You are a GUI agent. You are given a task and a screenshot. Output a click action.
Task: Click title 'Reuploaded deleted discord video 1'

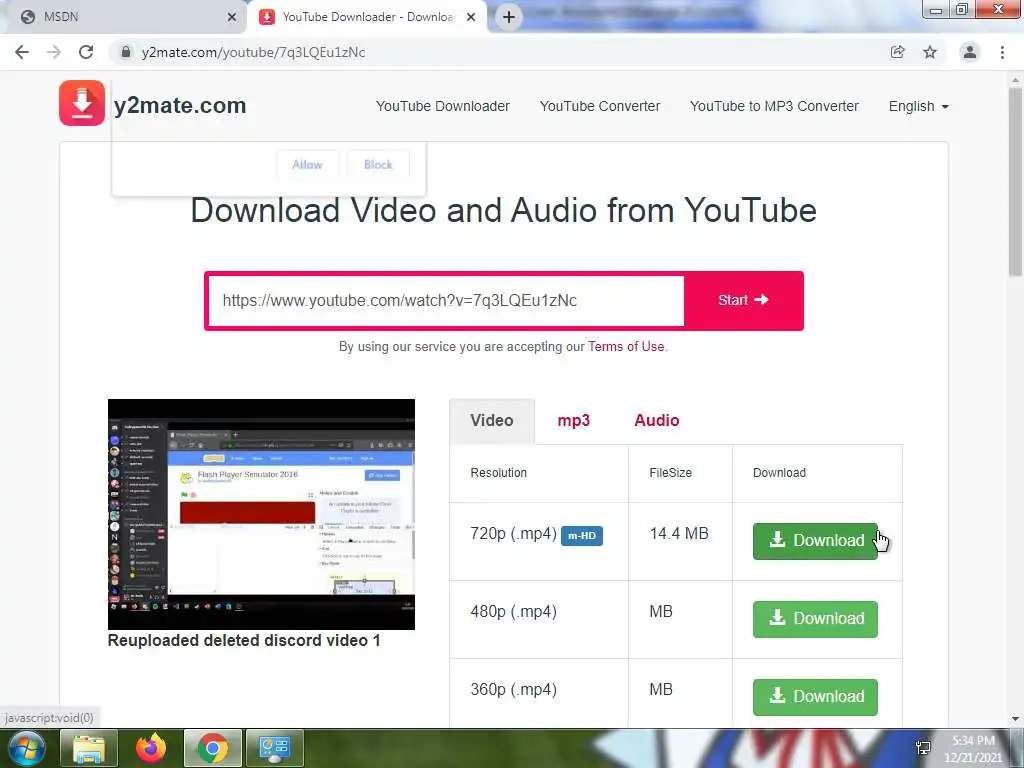(244, 640)
